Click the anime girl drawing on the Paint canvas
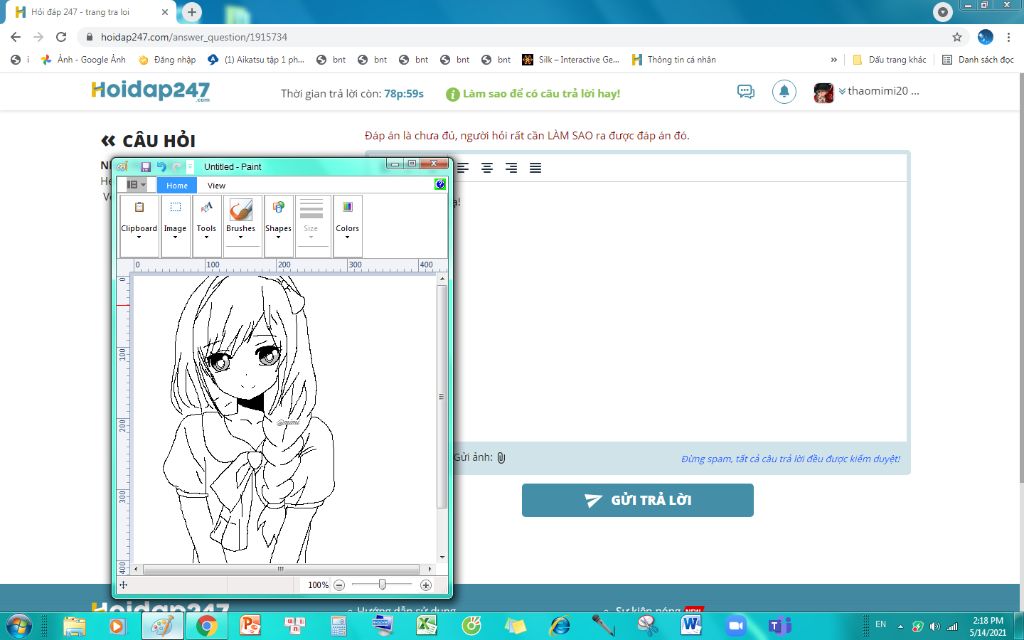1024x640 pixels. [x=248, y=419]
